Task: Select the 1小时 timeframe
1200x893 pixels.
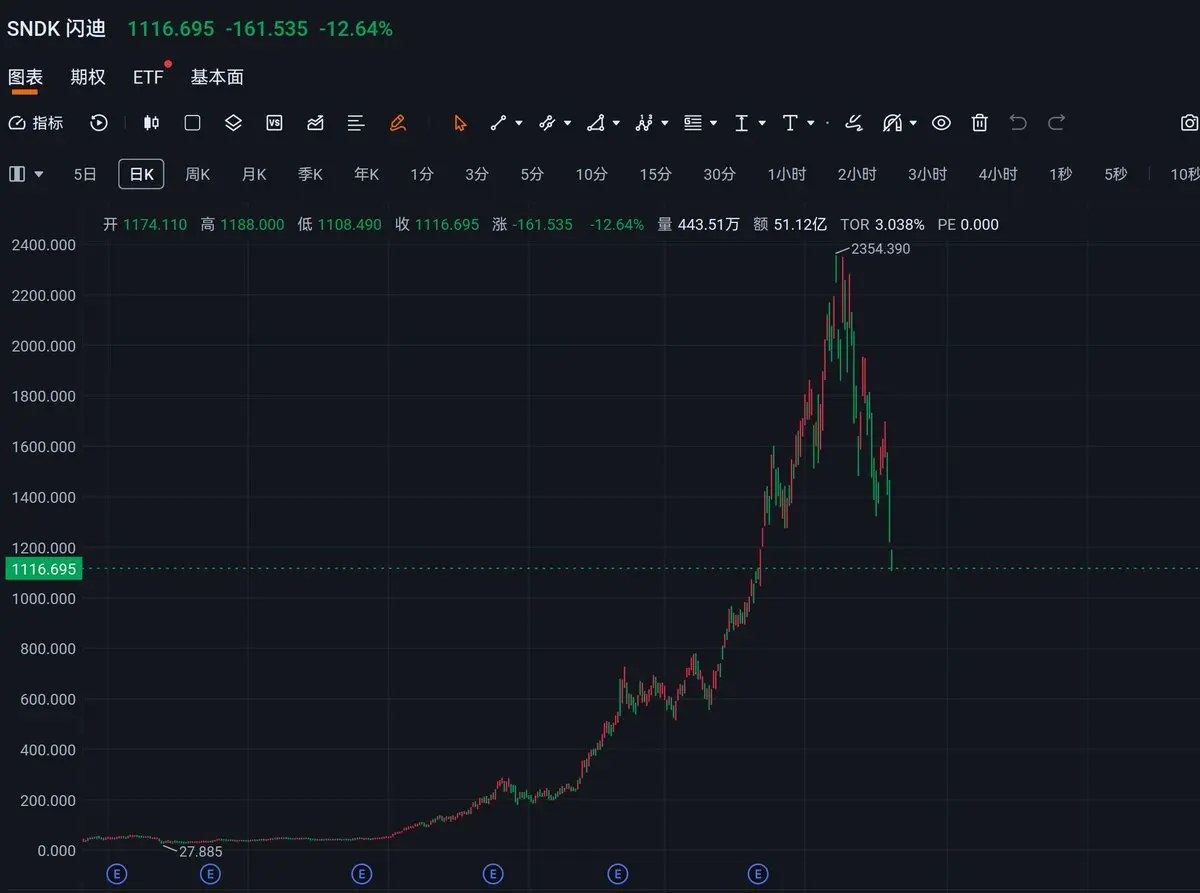Action: point(787,174)
